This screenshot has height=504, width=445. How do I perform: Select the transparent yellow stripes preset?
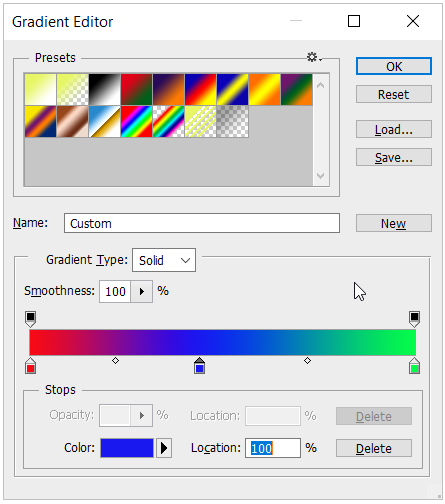click(201, 121)
